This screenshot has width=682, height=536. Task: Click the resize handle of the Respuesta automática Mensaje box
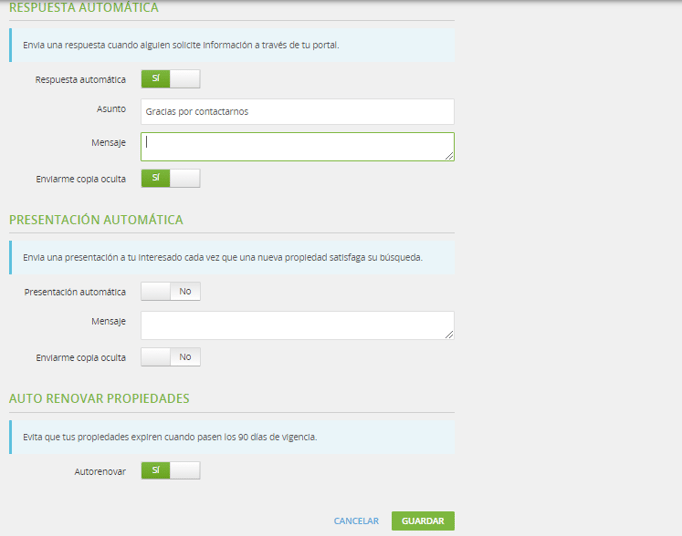click(449, 156)
